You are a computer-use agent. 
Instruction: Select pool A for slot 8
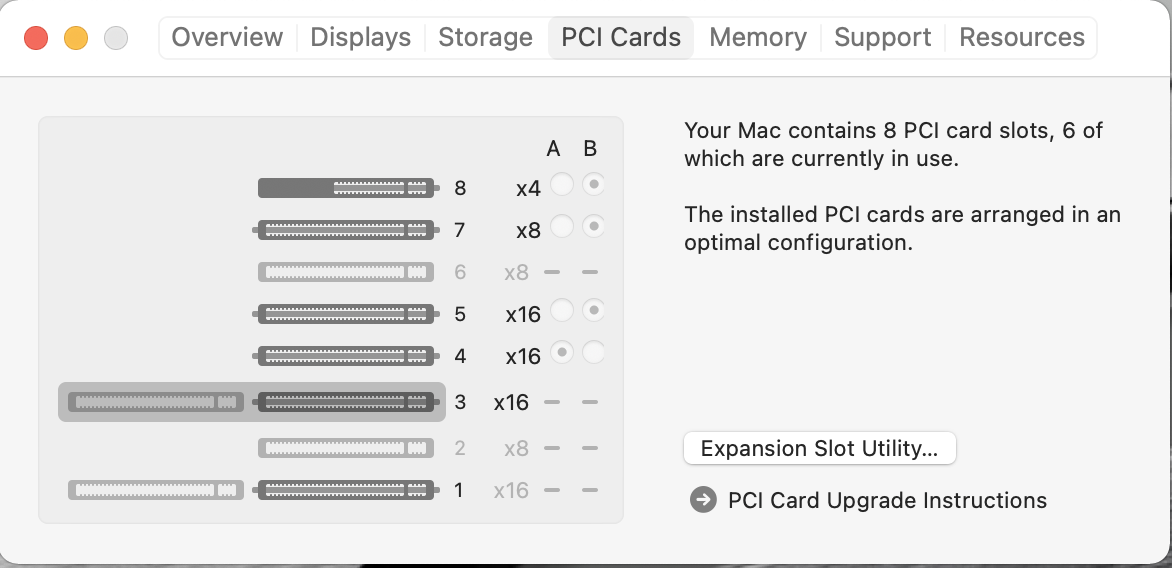tap(562, 185)
